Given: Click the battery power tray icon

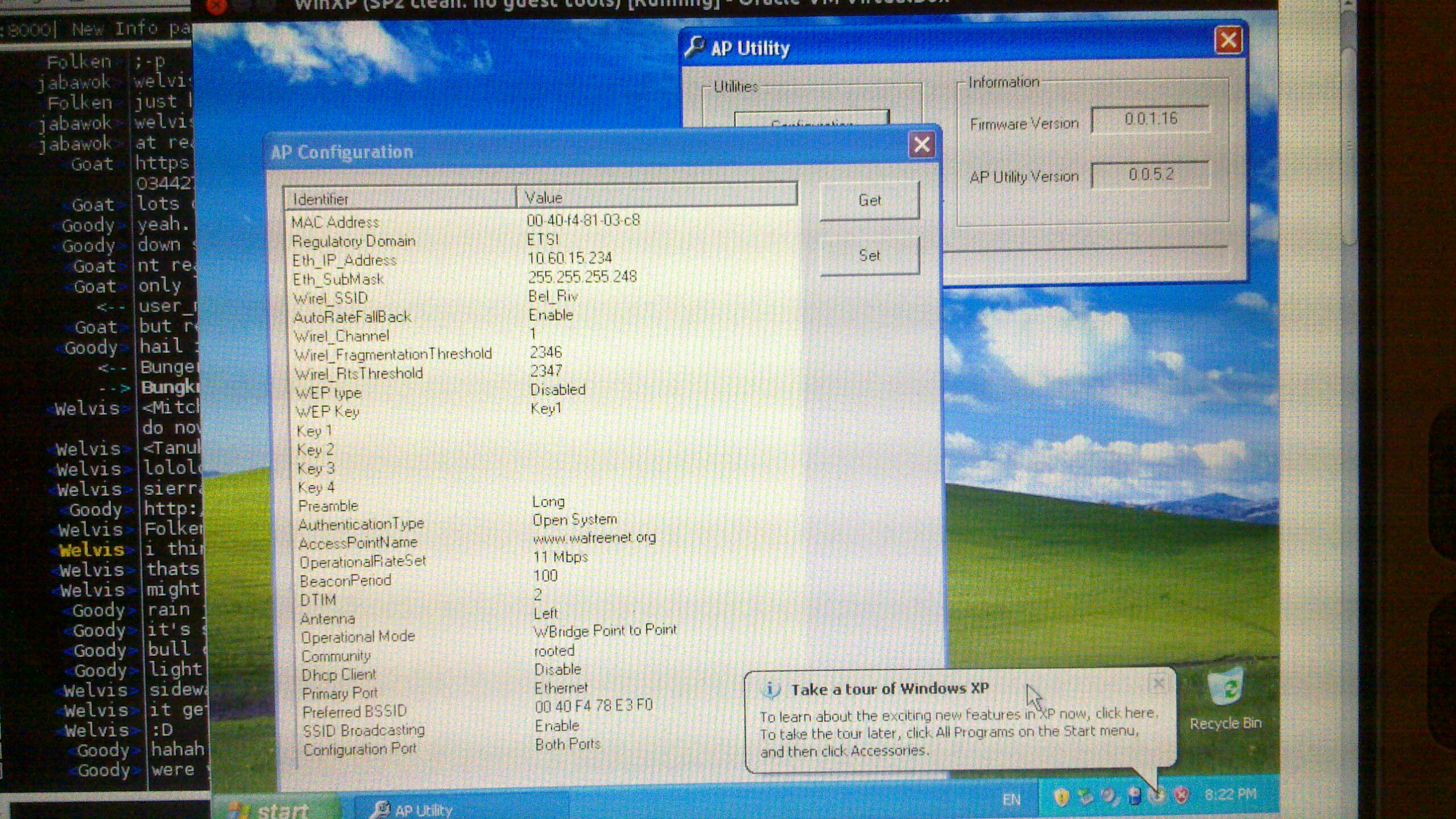Looking at the screenshot, I should point(1134,797).
